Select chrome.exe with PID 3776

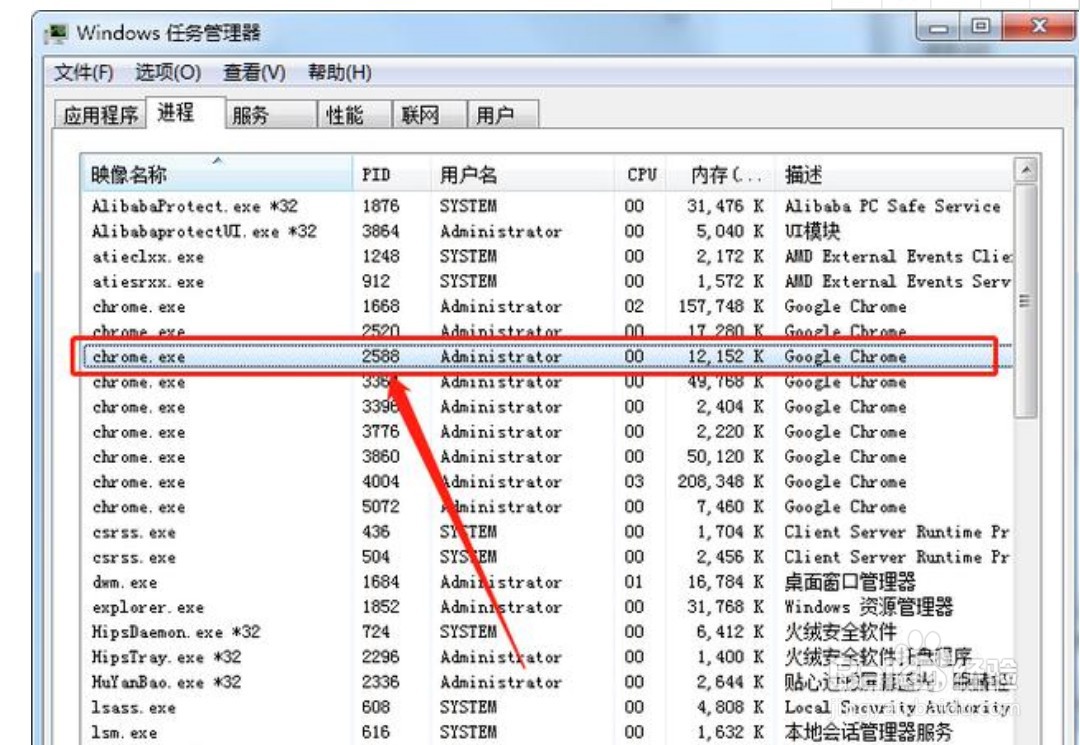tap(547, 432)
